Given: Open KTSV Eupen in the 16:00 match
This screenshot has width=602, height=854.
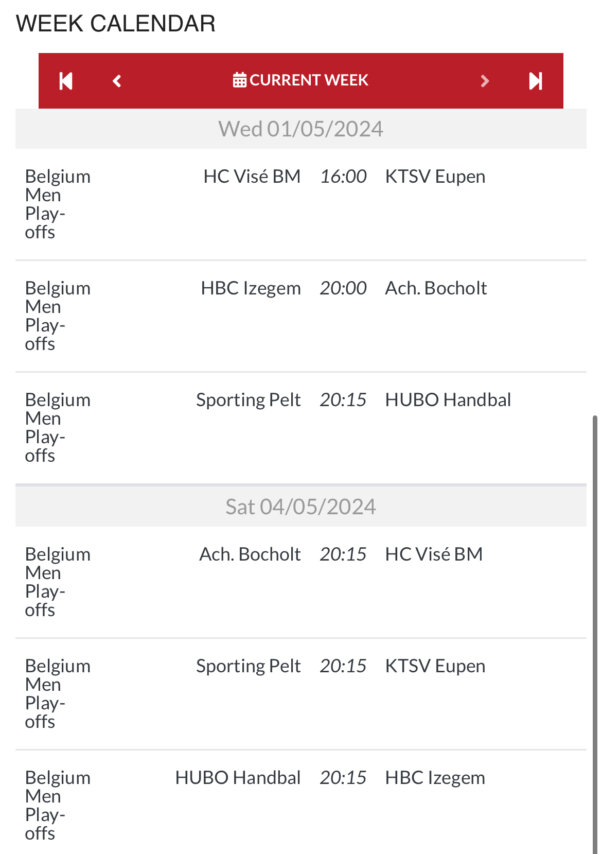Looking at the screenshot, I should [434, 177].
